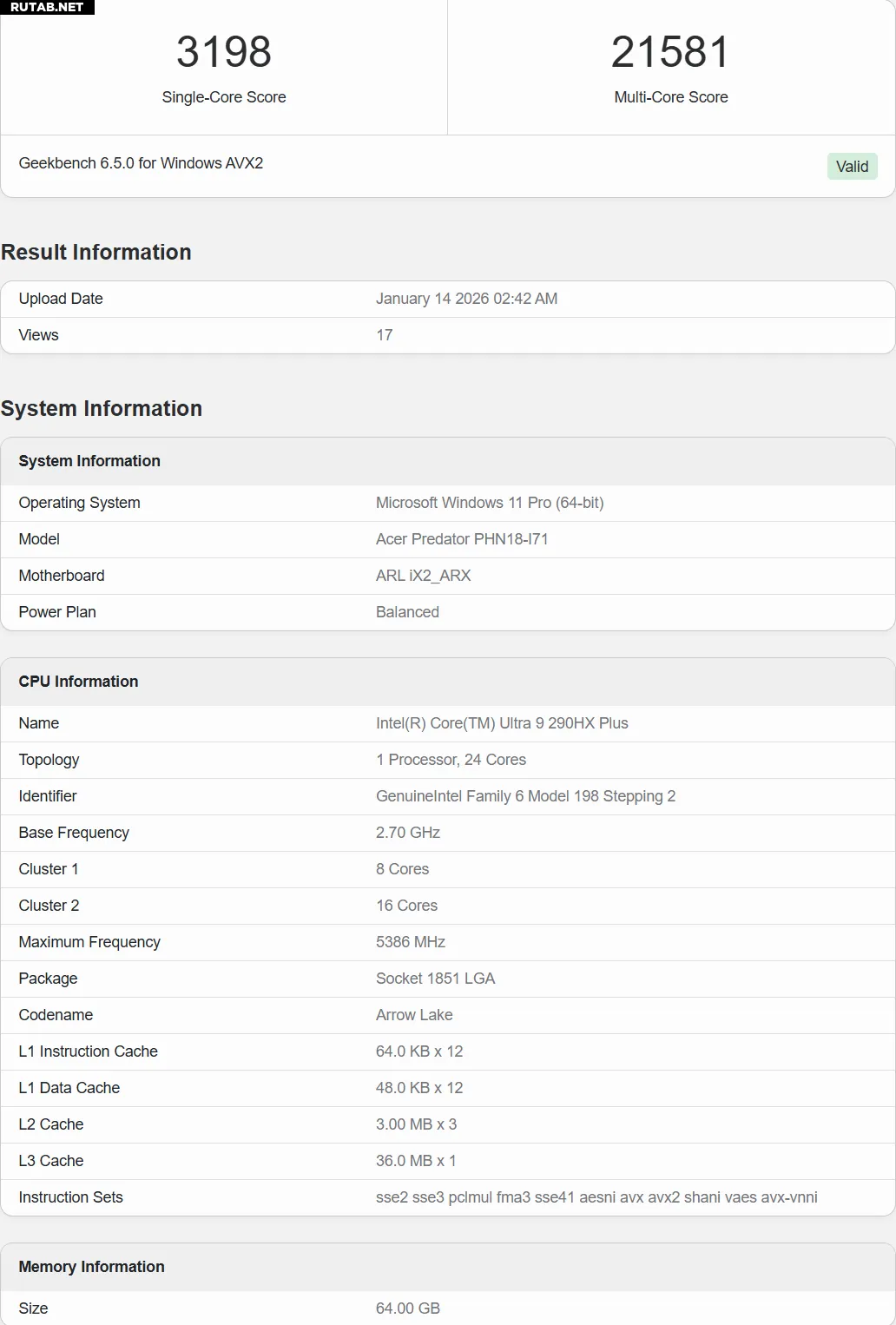The width and height of the screenshot is (896, 1325).
Task: Click the Socket 1851 LGA package value
Action: click(x=435, y=979)
